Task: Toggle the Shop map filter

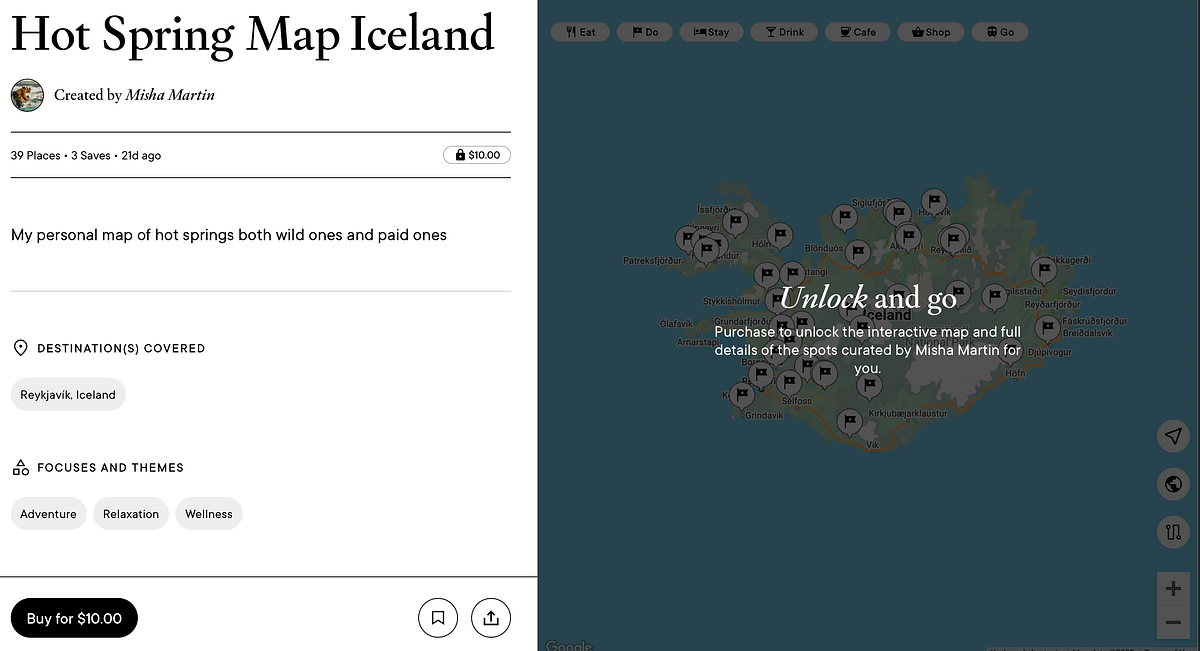Action: 931,31
